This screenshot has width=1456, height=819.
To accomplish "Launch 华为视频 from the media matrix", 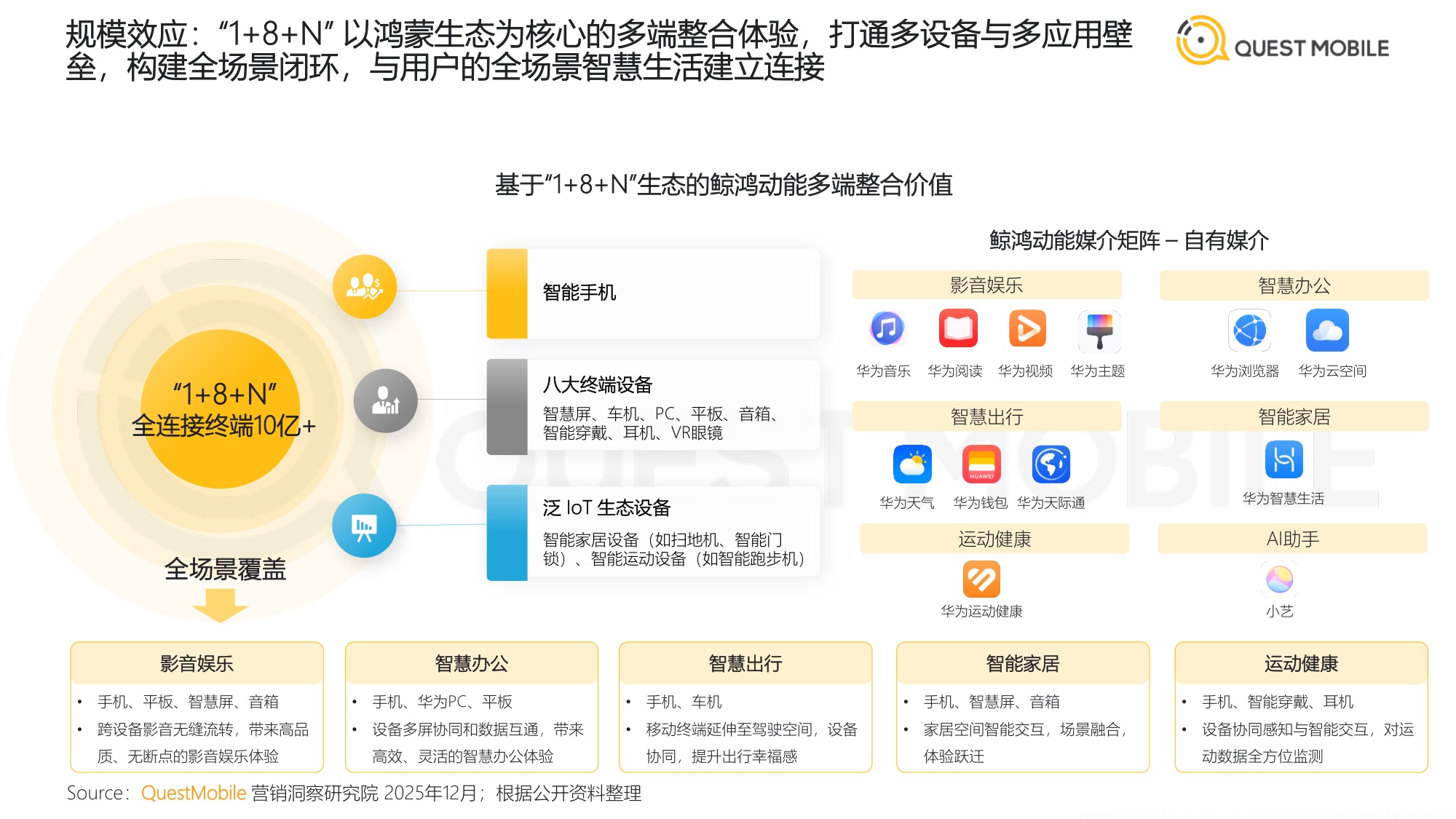I will [x=1028, y=329].
